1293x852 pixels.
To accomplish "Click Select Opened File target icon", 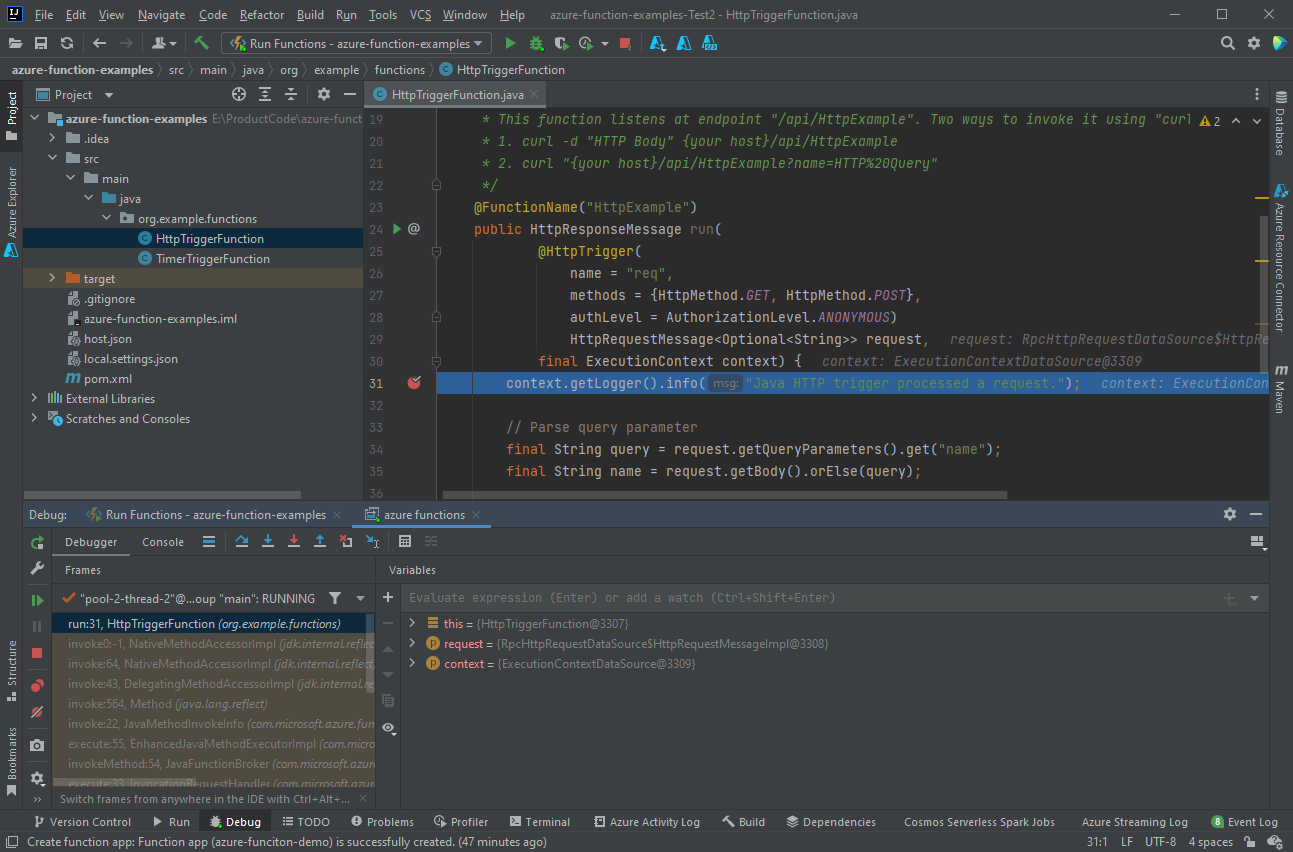I will (x=239, y=94).
